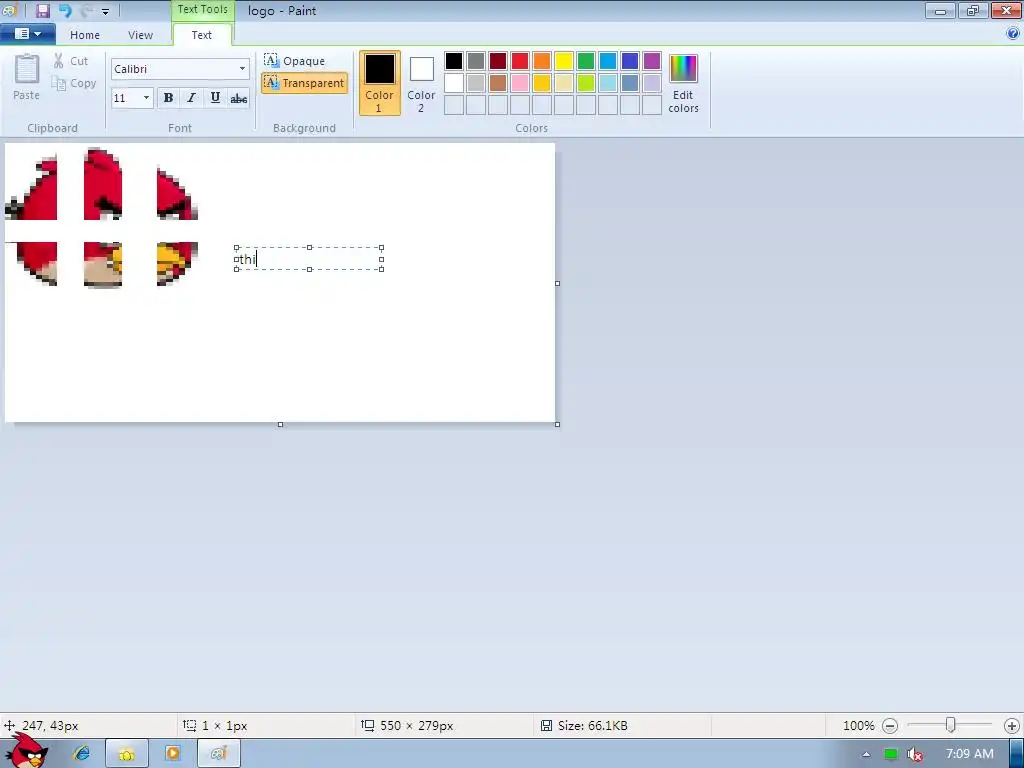This screenshot has height=768, width=1024.
Task: Pick the green color swatch
Action: tap(586, 61)
